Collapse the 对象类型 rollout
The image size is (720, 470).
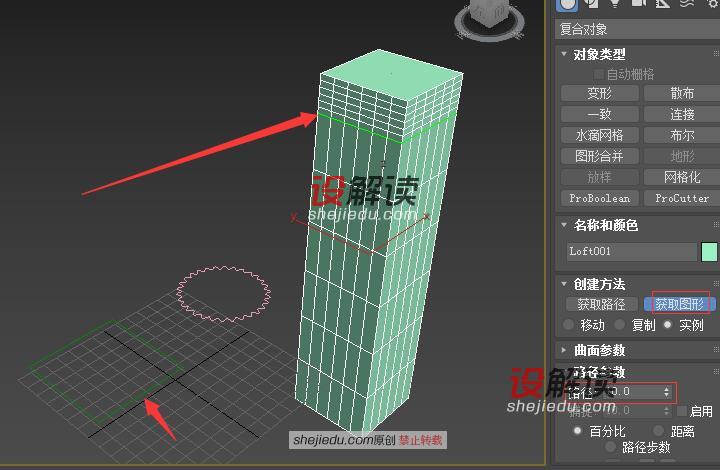pyautogui.click(x=564, y=54)
